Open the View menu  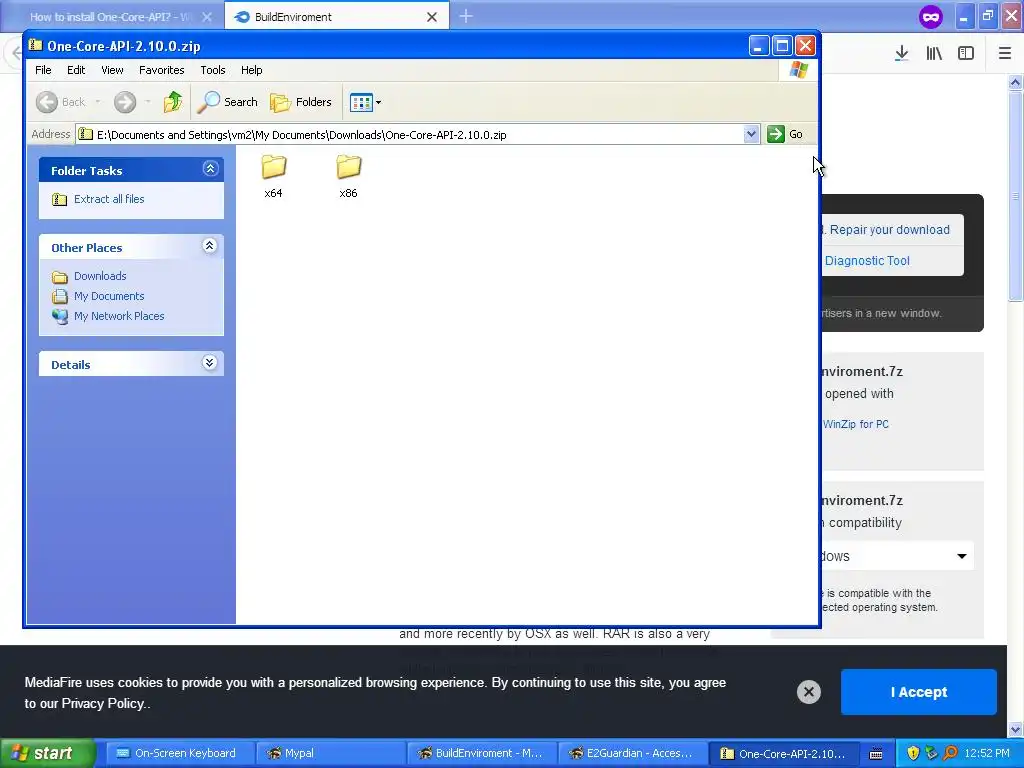pyautogui.click(x=112, y=70)
